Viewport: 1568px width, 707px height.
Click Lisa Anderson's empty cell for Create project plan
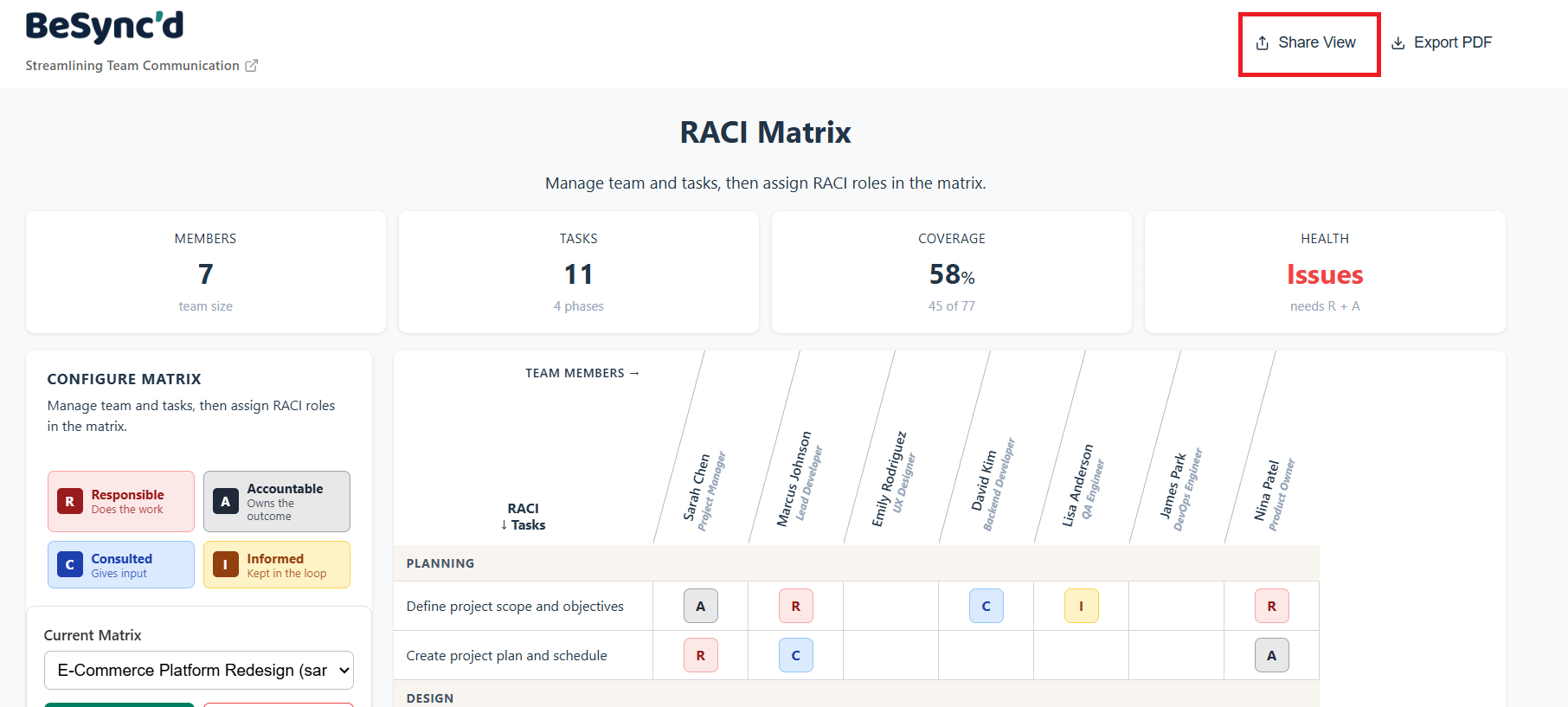point(1082,656)
